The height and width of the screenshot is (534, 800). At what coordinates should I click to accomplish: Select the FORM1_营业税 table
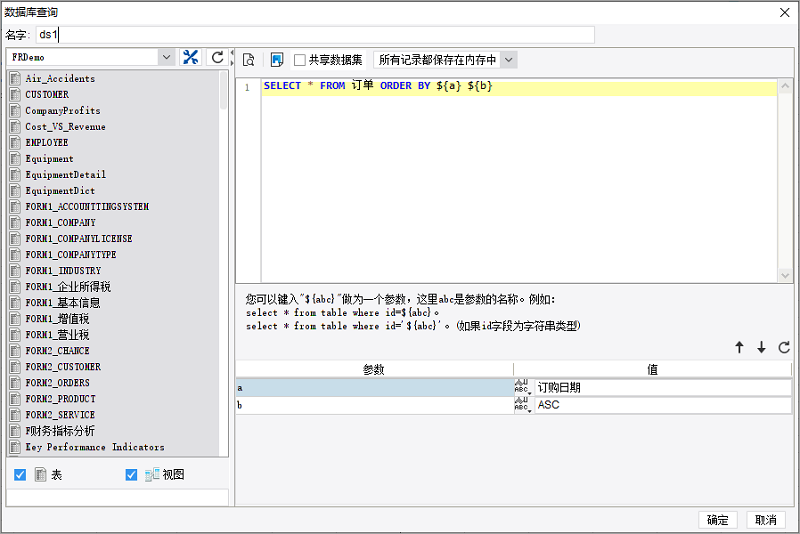tap(57, 335)
